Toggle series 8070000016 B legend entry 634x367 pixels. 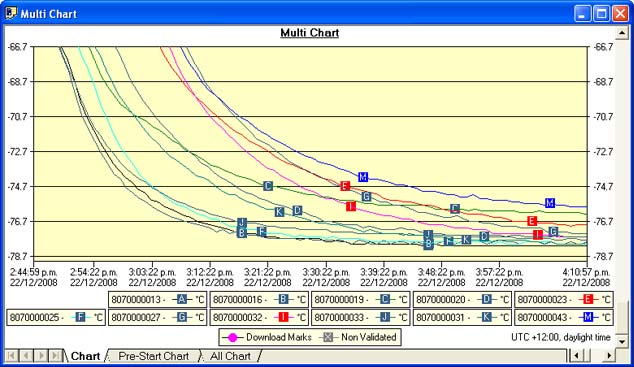[259, 300]
